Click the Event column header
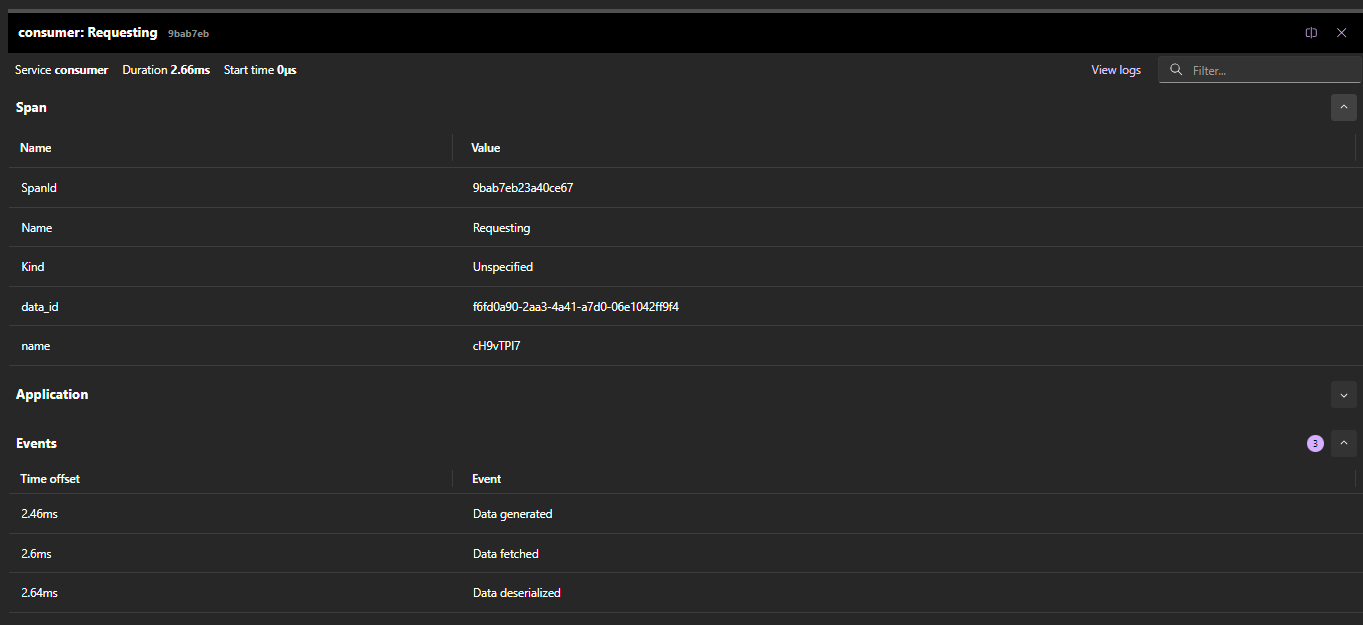 [487, 479]
